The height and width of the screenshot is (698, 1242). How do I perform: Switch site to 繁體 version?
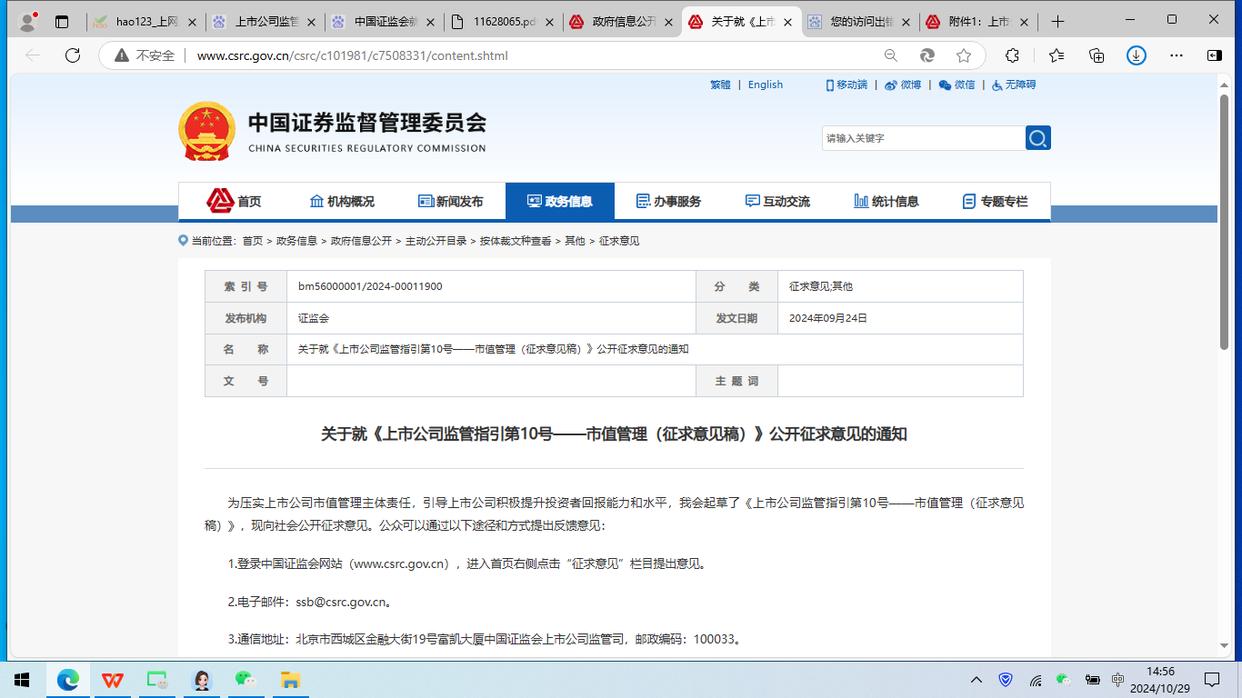point(720,85)
